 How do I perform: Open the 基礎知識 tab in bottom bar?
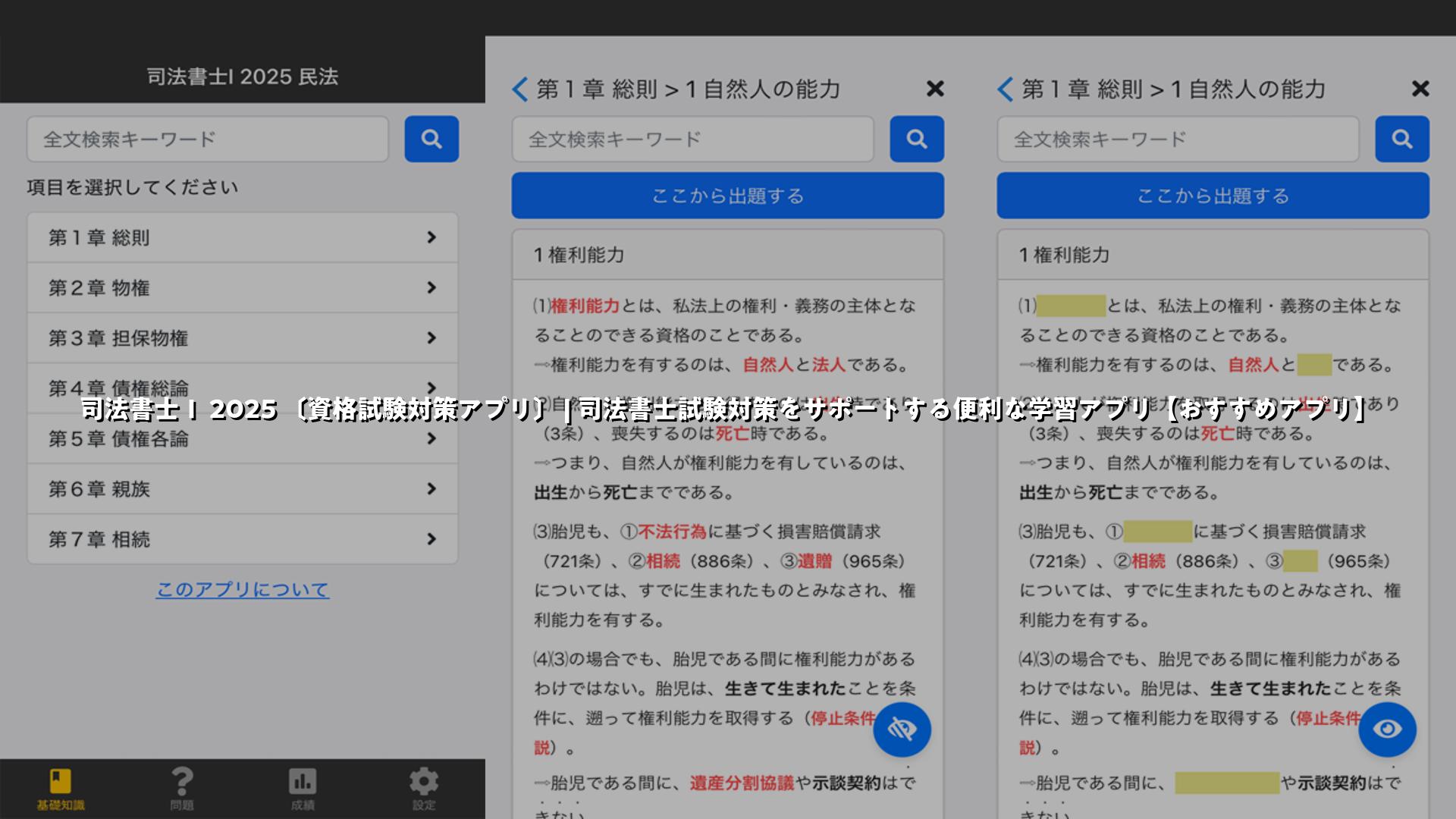(x=61, y=789)
